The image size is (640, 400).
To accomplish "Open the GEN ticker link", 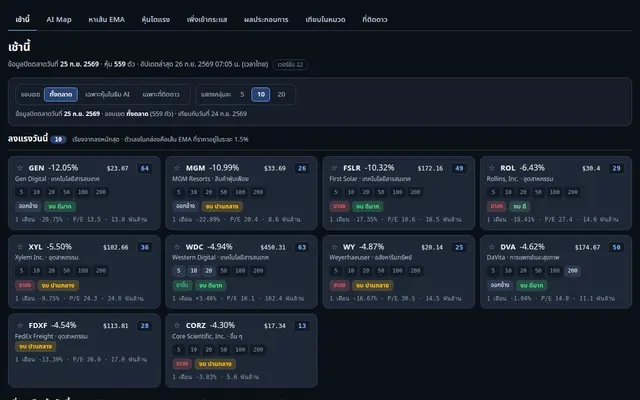I will coord(36,168).
